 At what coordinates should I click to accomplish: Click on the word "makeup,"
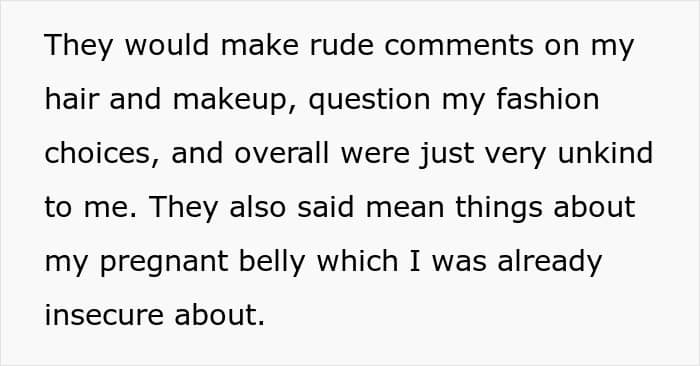[x=235, y=100]
